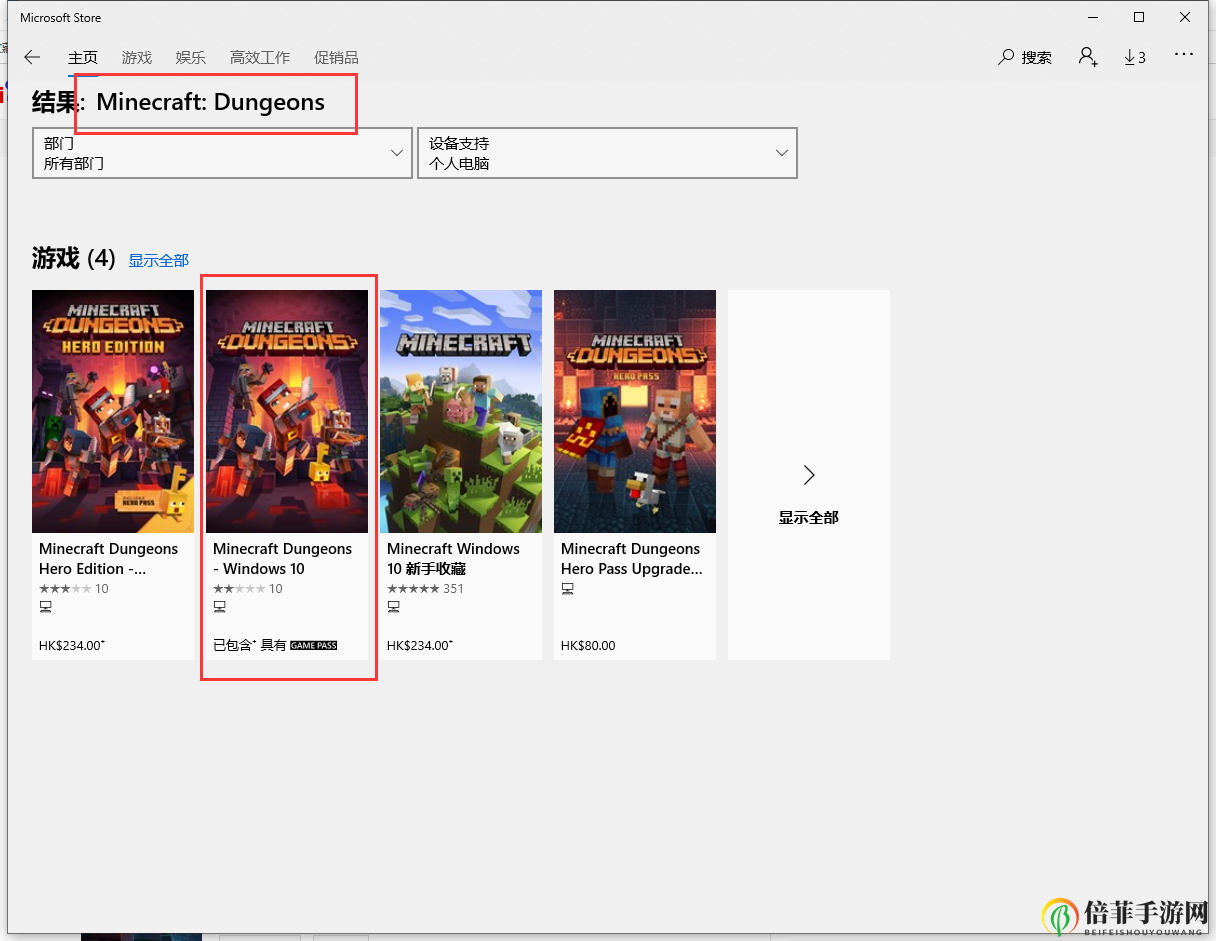Open downloads queue showing 3 items
Image resolution: width=1216 pixels, height=941 pixels.
1135,57
